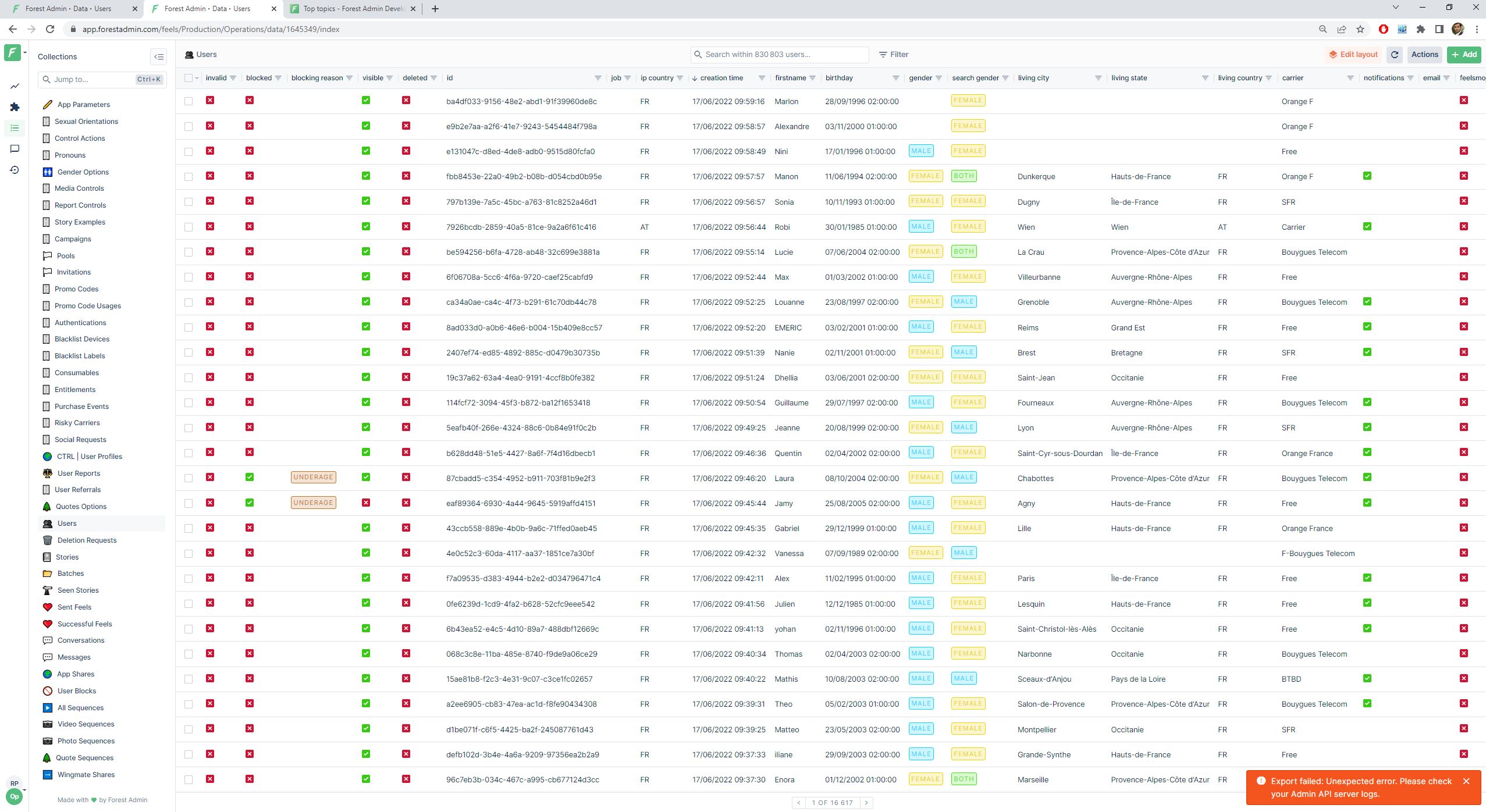Click the Edit layout button
This screenshot has height=812, width=1486.
pyautogui.click(x=1353, y=55)
